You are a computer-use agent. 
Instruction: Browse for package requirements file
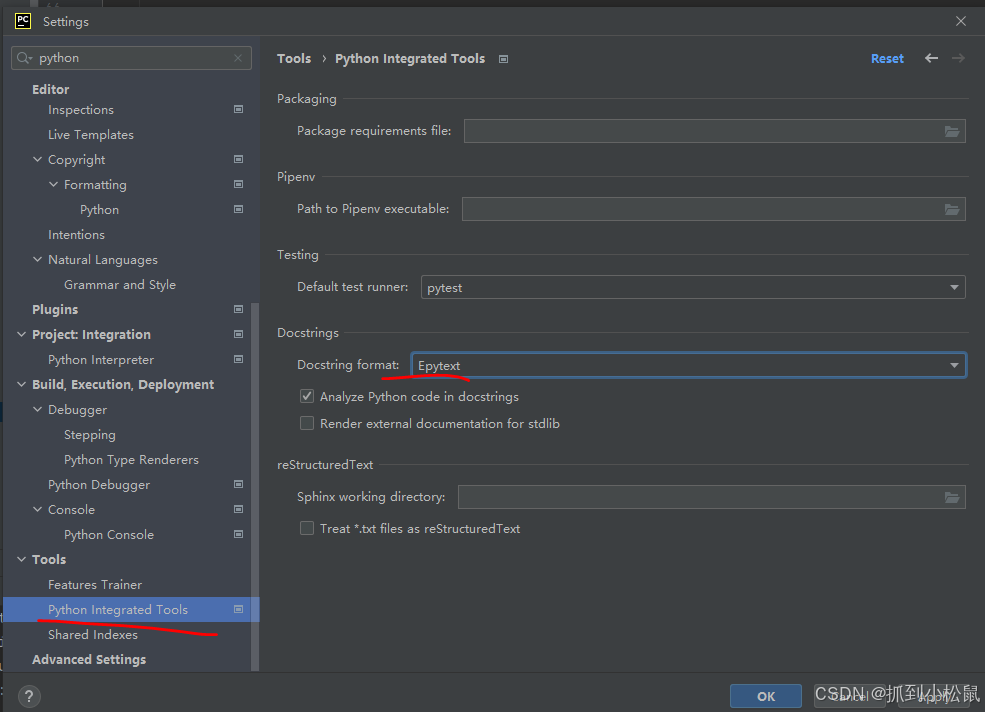point(952,131)
